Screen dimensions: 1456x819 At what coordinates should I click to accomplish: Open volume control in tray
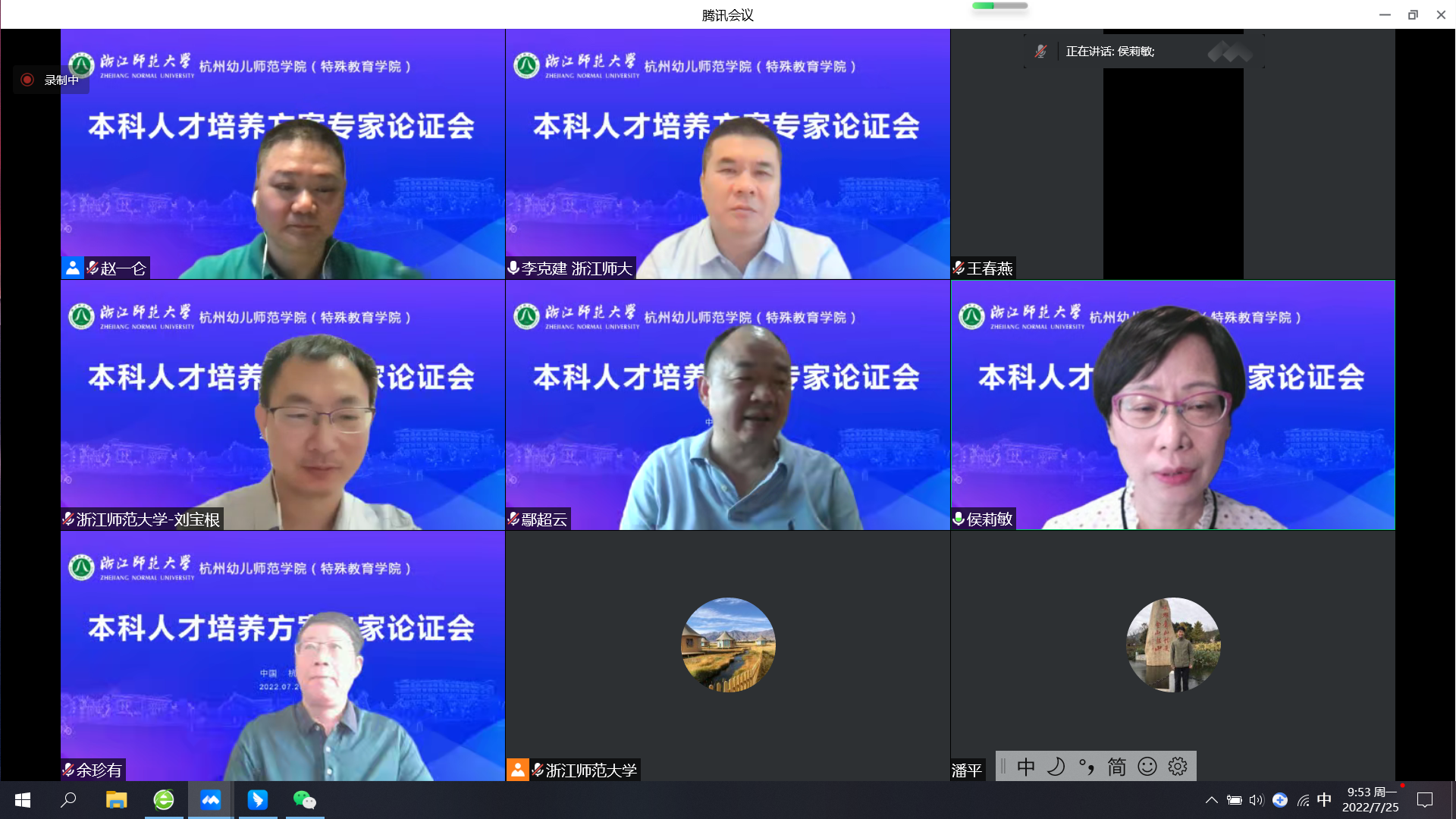point(1257,800)
